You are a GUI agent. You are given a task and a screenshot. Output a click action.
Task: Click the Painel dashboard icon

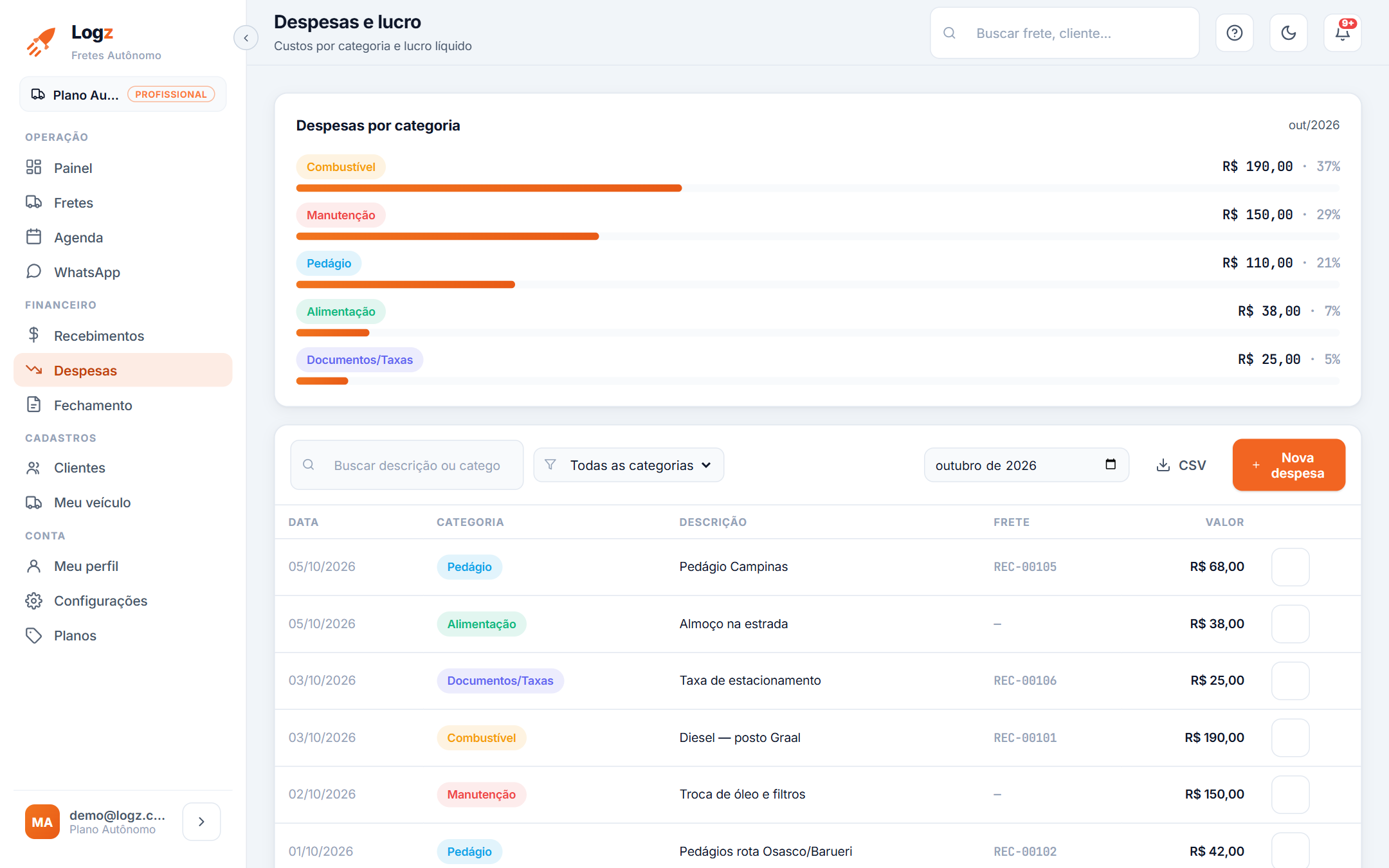point(33,167)
